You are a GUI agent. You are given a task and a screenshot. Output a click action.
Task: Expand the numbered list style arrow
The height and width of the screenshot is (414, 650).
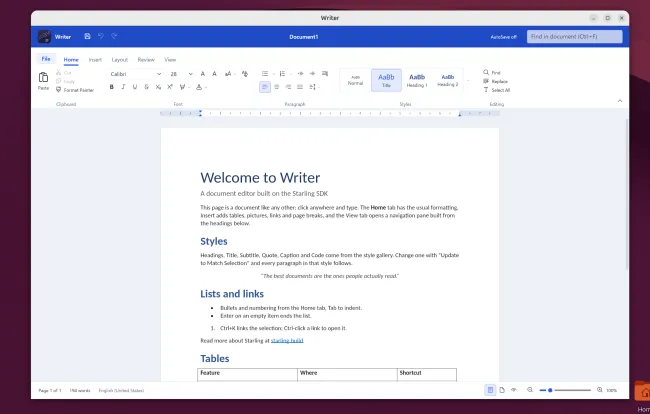click(x=291, y=74)
